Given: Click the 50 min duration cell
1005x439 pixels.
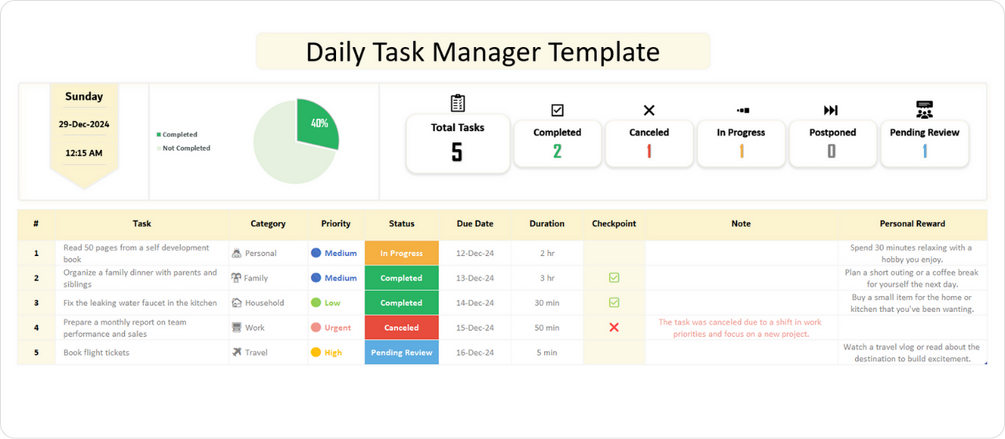Looking at the screenshot, I should [547, 327].
